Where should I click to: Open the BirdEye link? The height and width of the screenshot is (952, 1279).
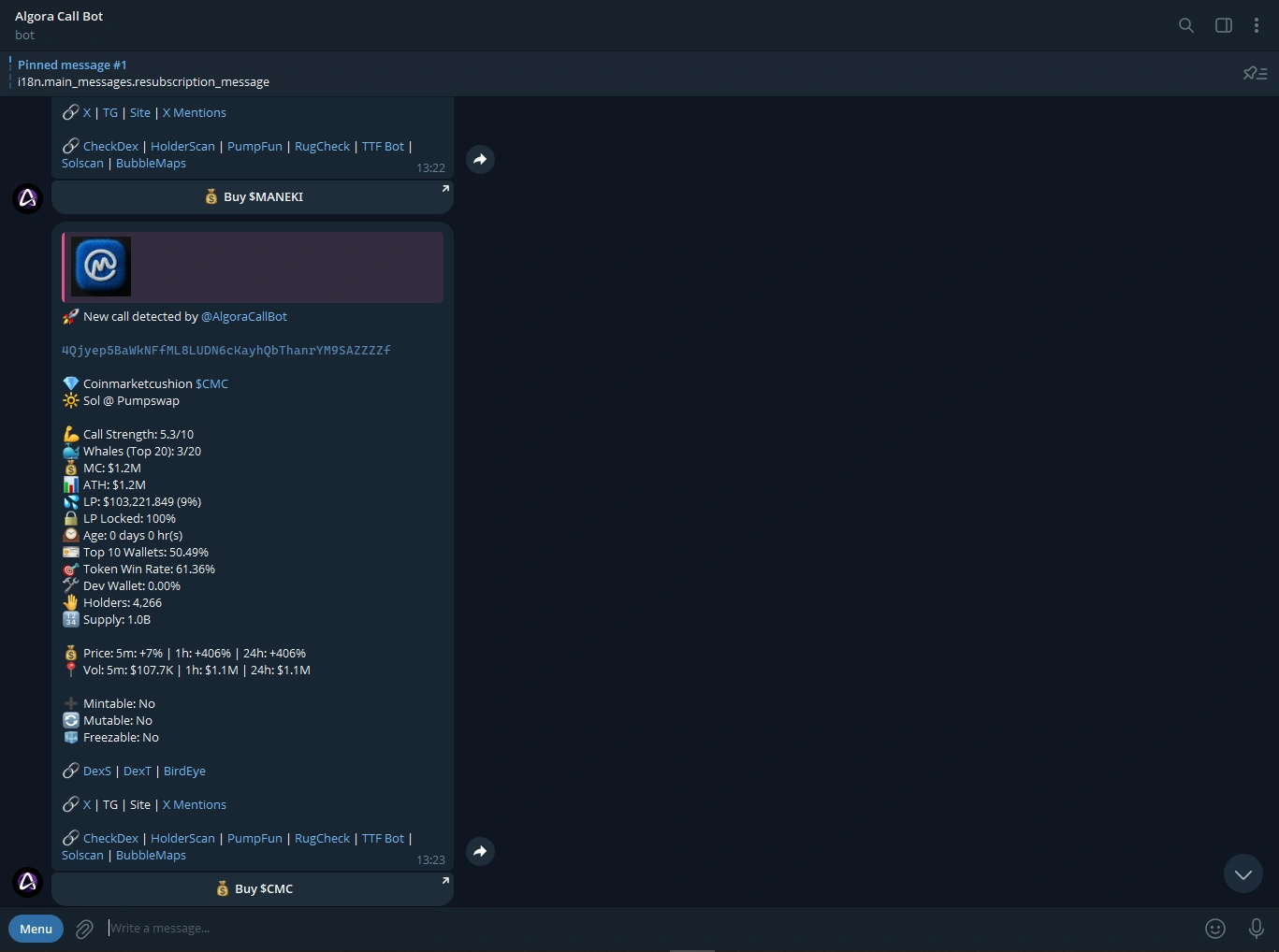[184, 771]
